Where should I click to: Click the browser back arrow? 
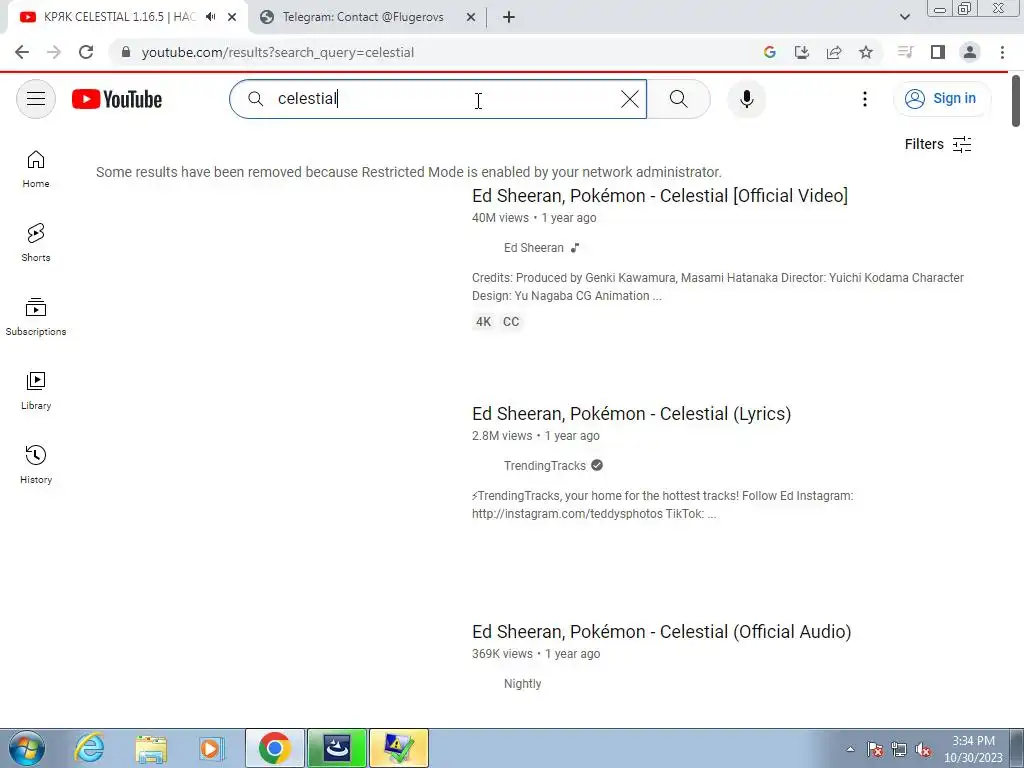(22, 52)
